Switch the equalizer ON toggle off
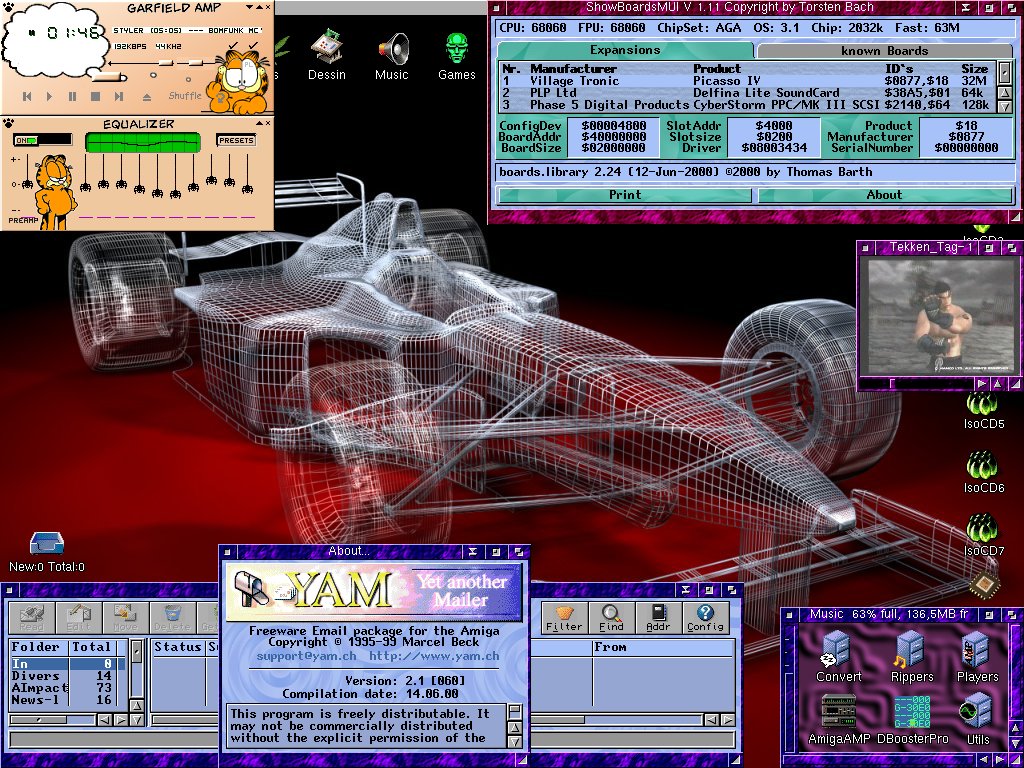 click(26, 139)
